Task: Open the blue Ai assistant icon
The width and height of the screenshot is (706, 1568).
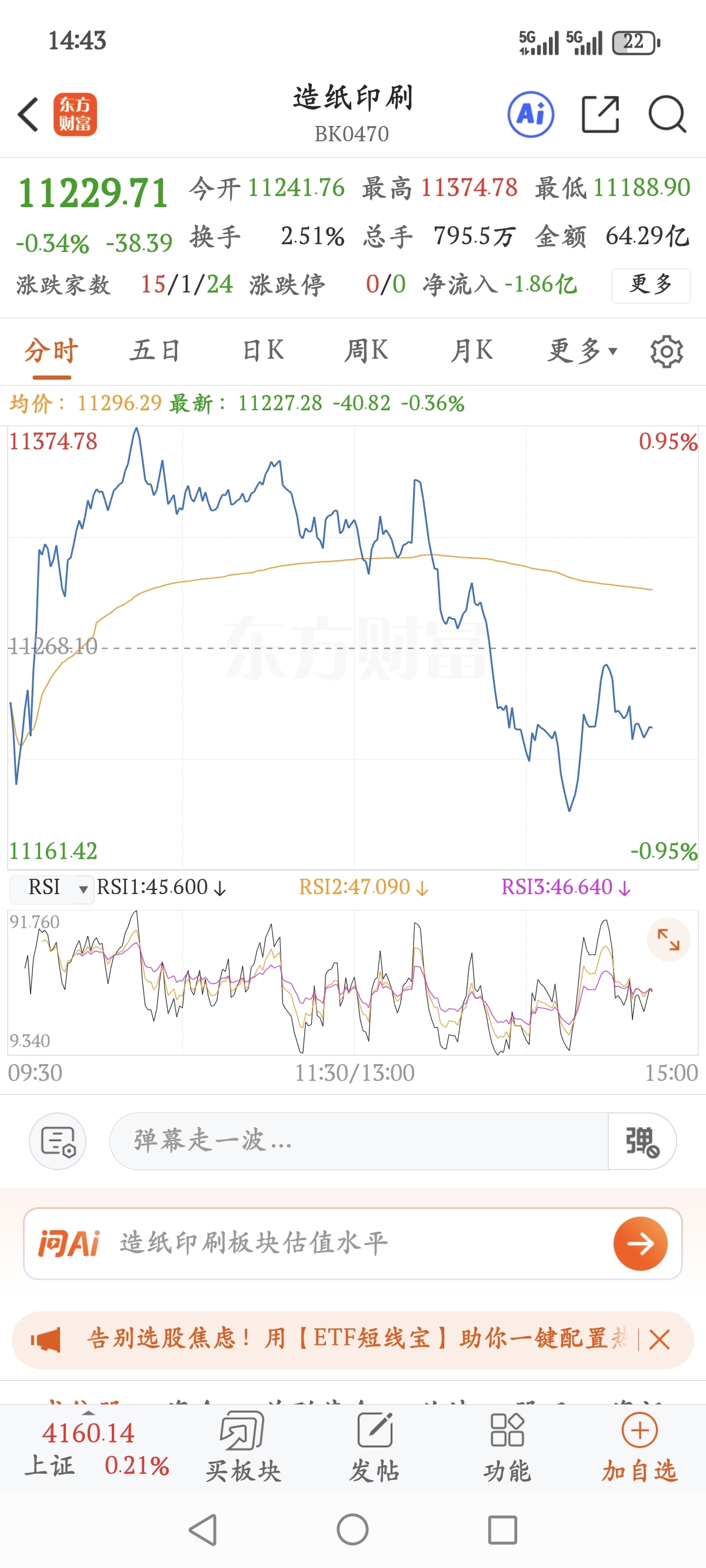Action: (531, 114)
